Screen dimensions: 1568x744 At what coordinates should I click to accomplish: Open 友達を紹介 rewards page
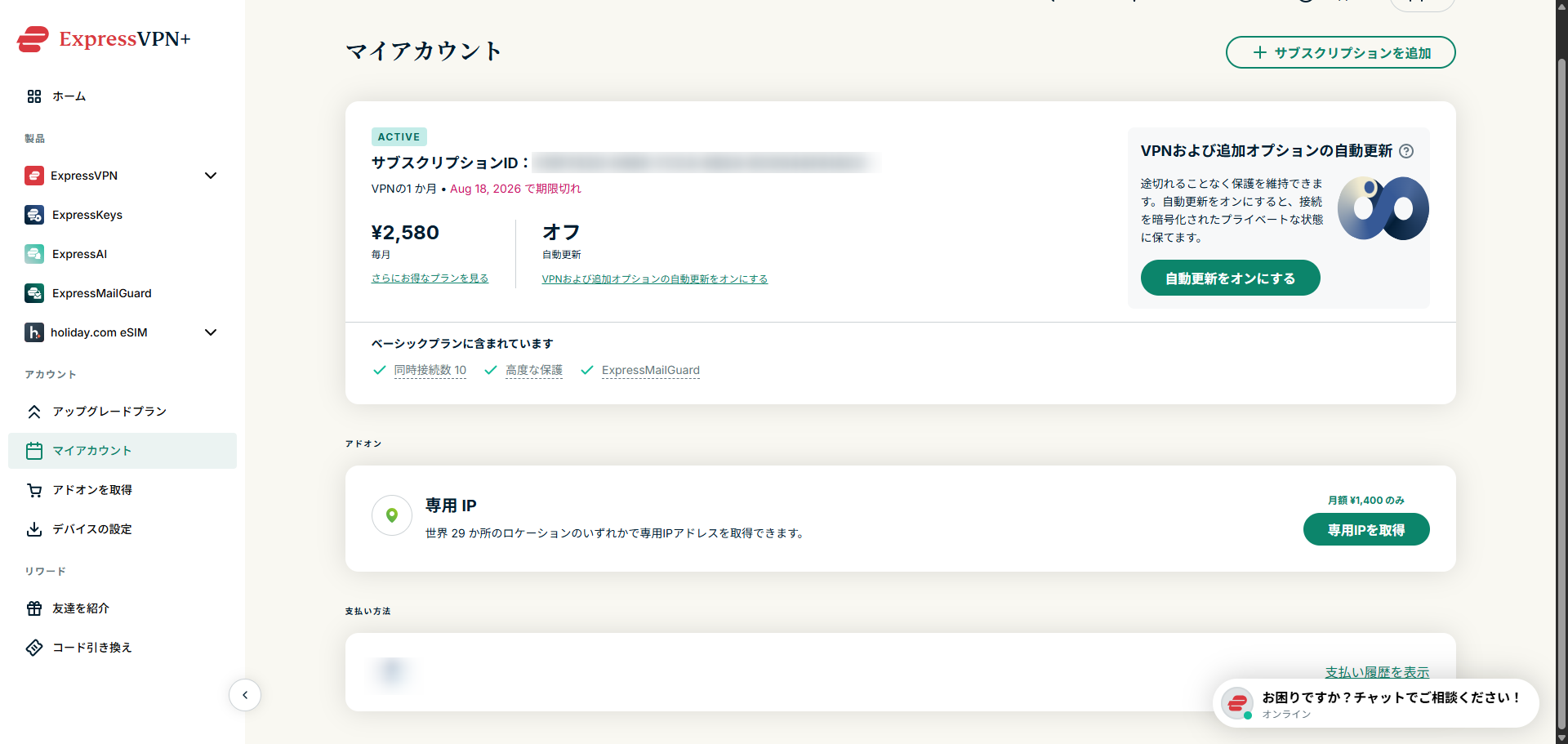coord(122,608)
